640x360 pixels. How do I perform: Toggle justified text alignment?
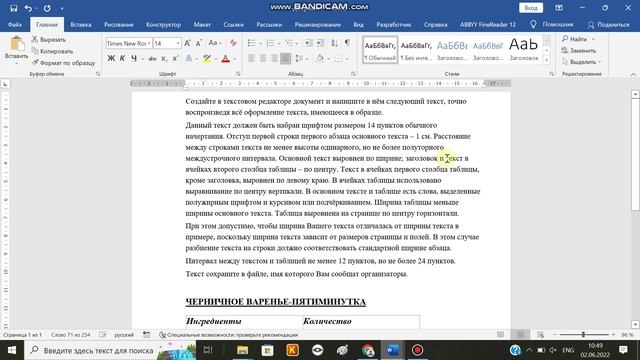tap(285, 59)
